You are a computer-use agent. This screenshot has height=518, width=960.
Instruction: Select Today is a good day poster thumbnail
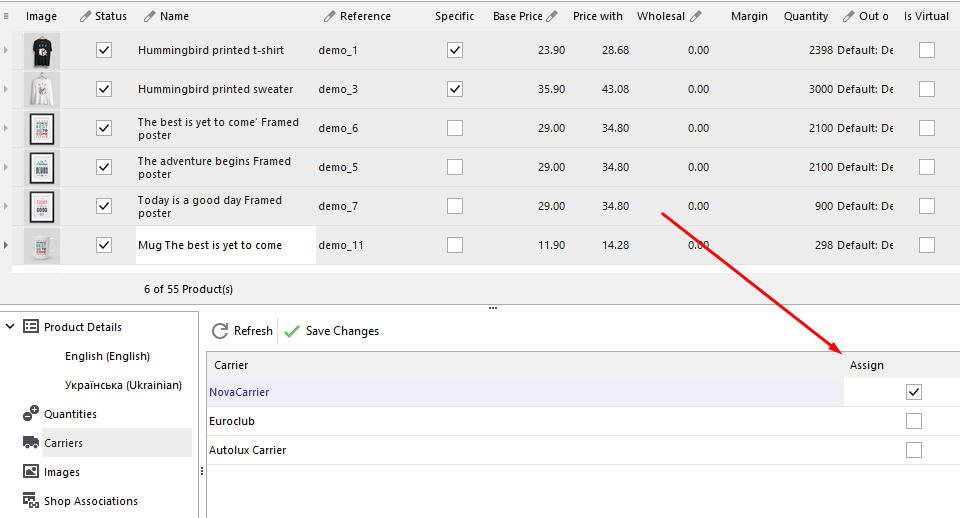tap(42, 206)
